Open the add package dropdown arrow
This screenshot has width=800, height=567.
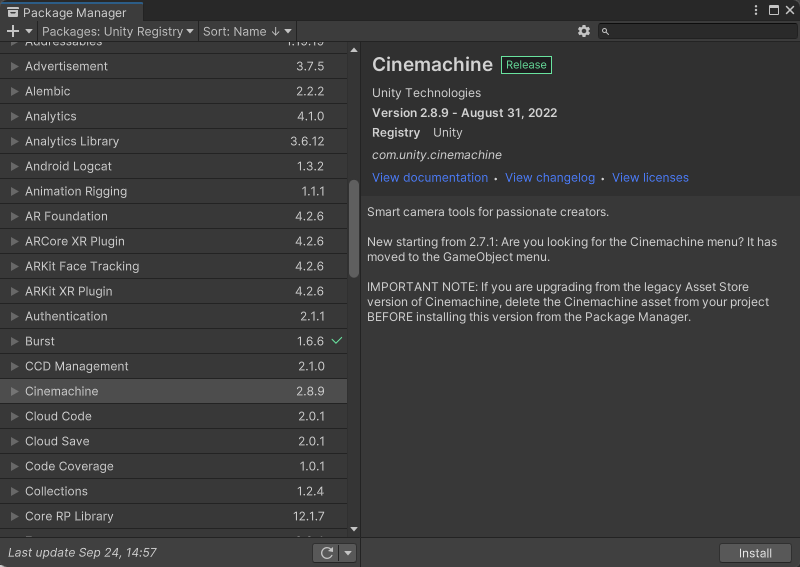pos(29,31)
